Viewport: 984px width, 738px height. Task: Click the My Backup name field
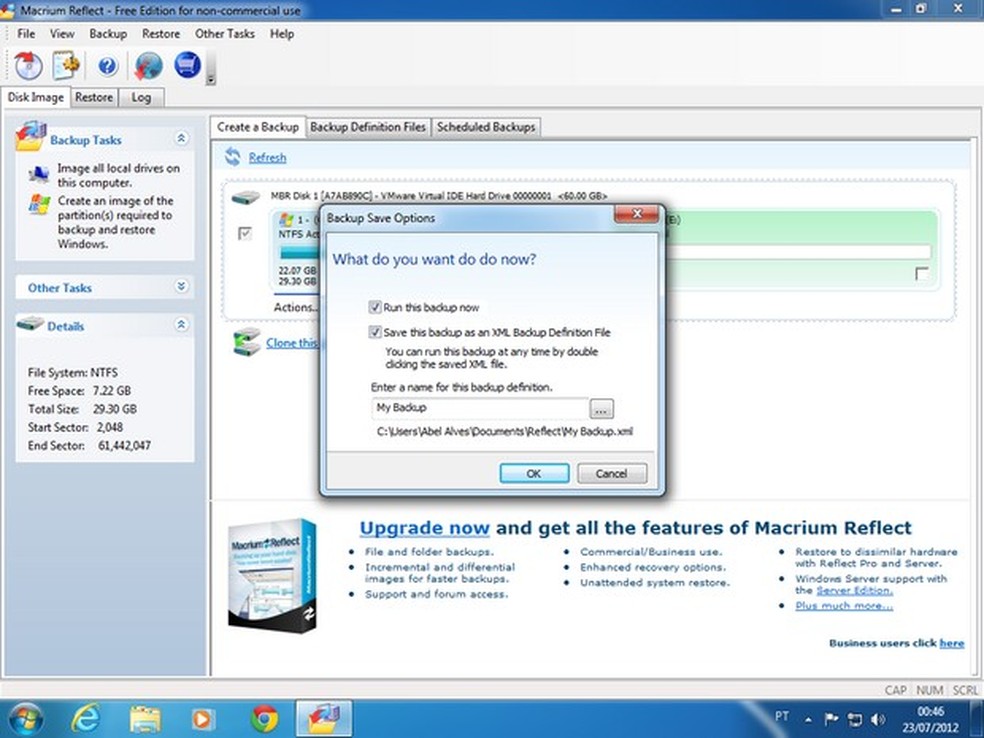pyautogui.click(x=480, y=408)
